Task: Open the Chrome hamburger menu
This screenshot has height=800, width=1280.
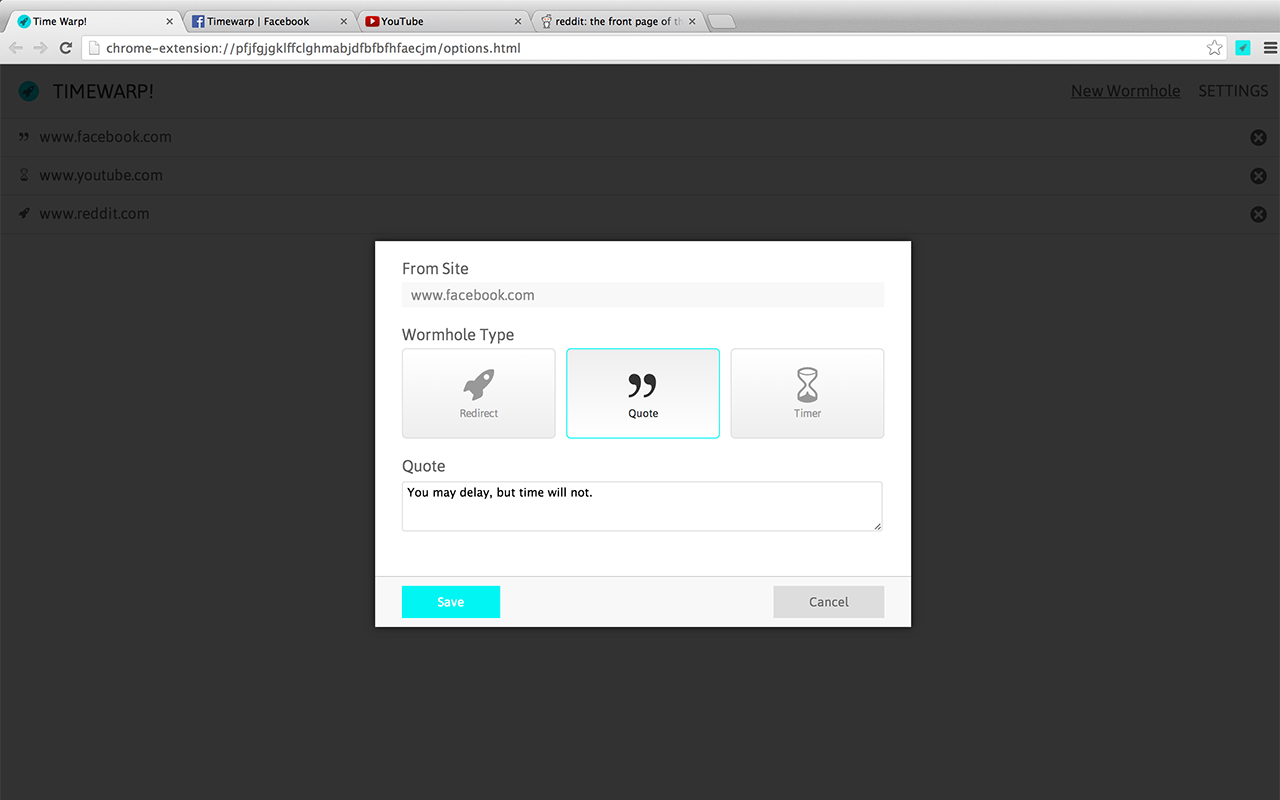Action: pyautogui.click(x=1270, y=48)
